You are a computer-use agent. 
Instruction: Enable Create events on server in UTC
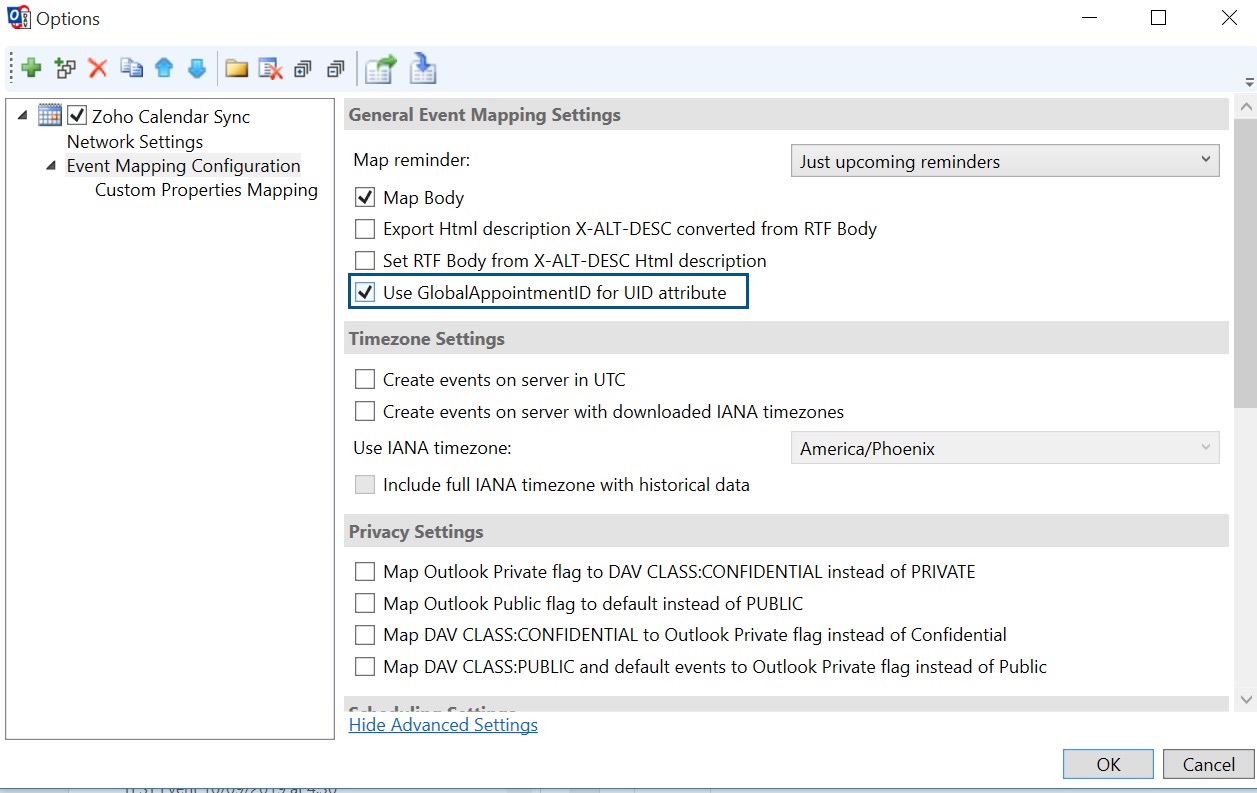[365, 380]
